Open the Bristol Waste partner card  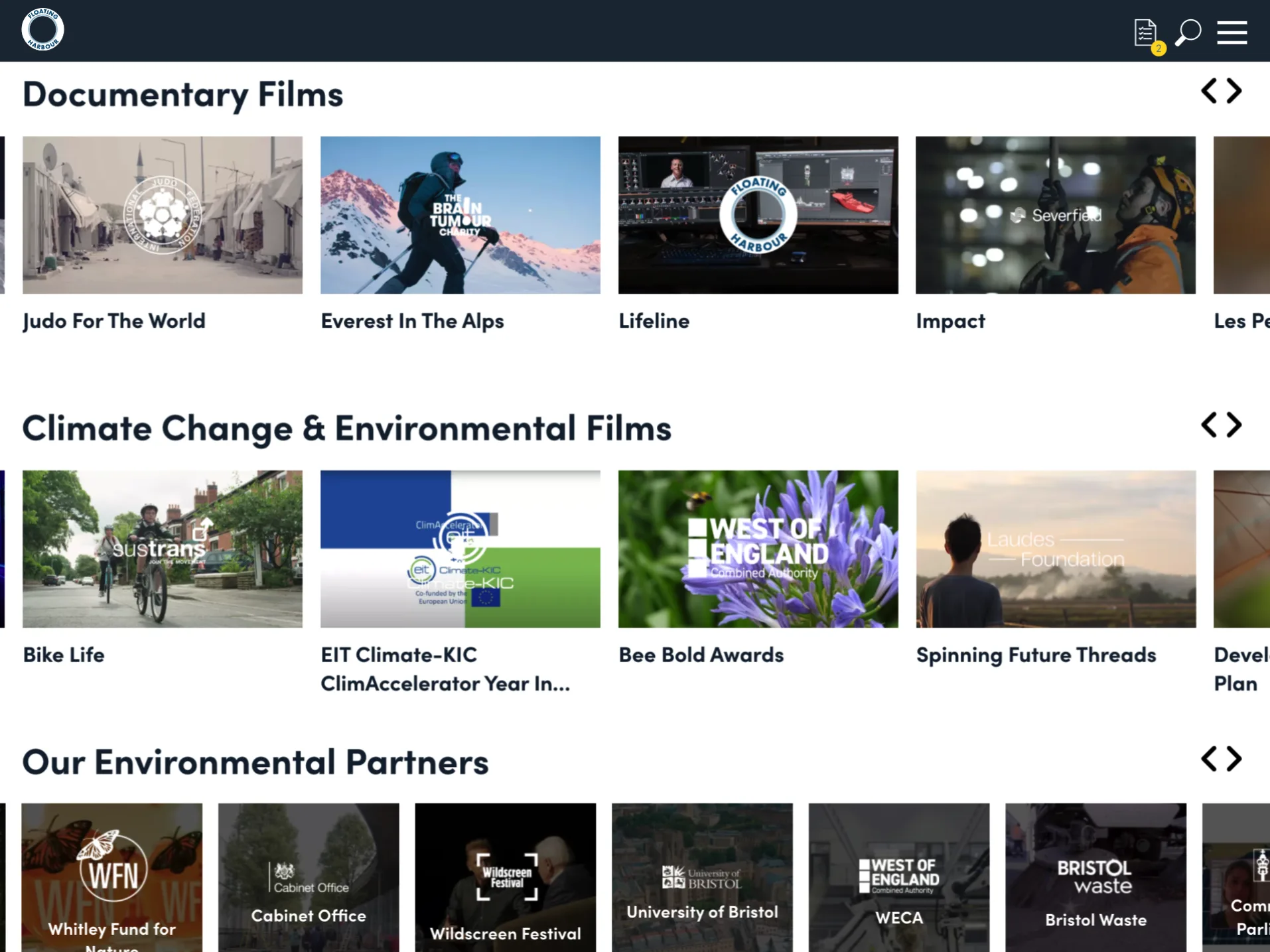1095,877
